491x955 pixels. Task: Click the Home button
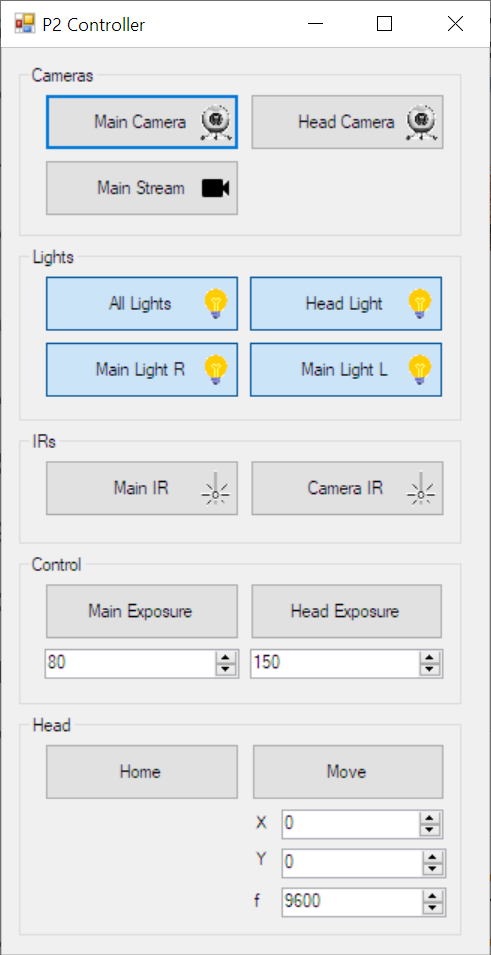pyautogui.click(x=142, y=772)
